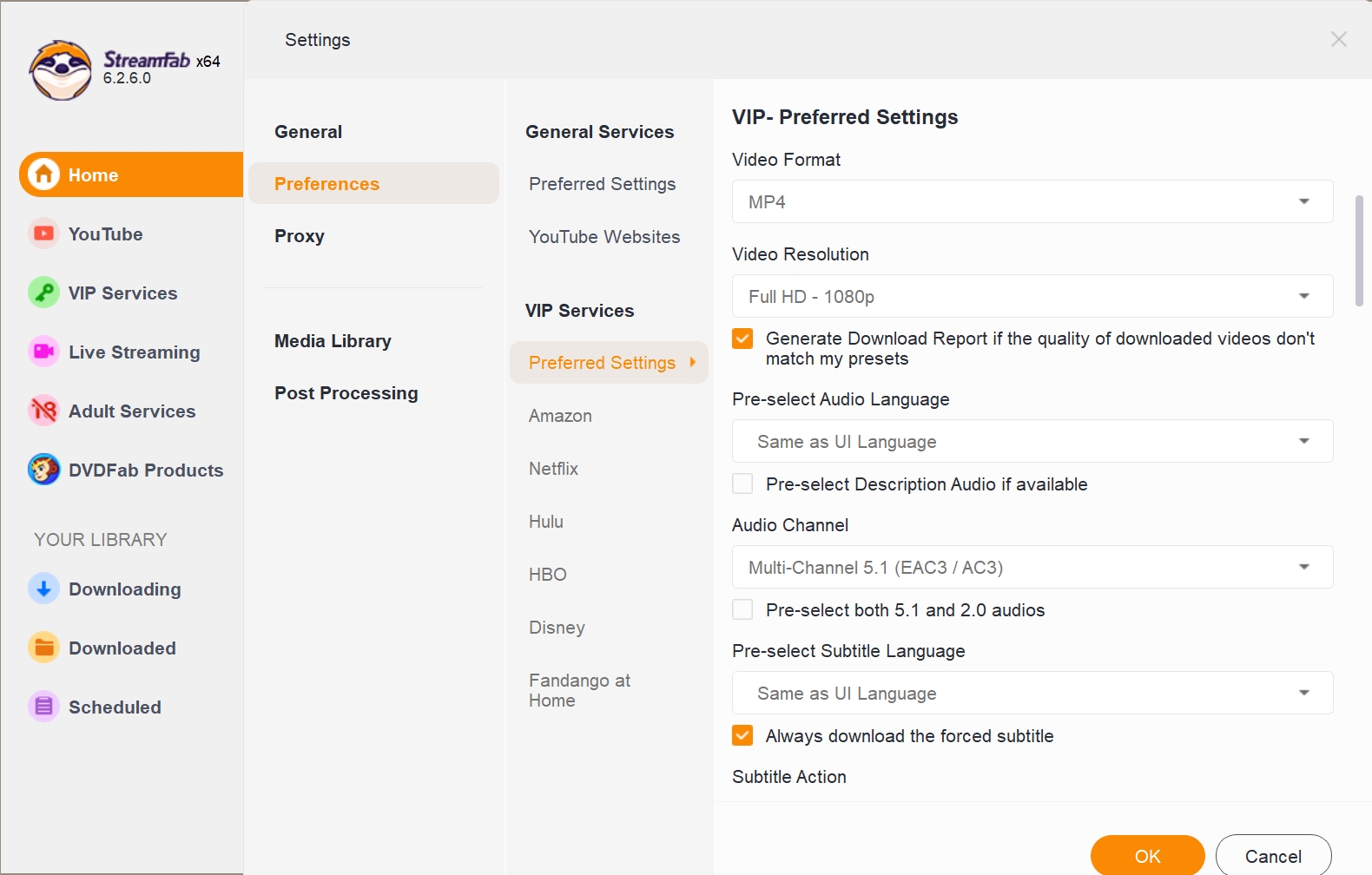Image resolution: width=1372 pixels, height=875 pixels.
Task: Open HBO service settings
Action: point(548,575)
